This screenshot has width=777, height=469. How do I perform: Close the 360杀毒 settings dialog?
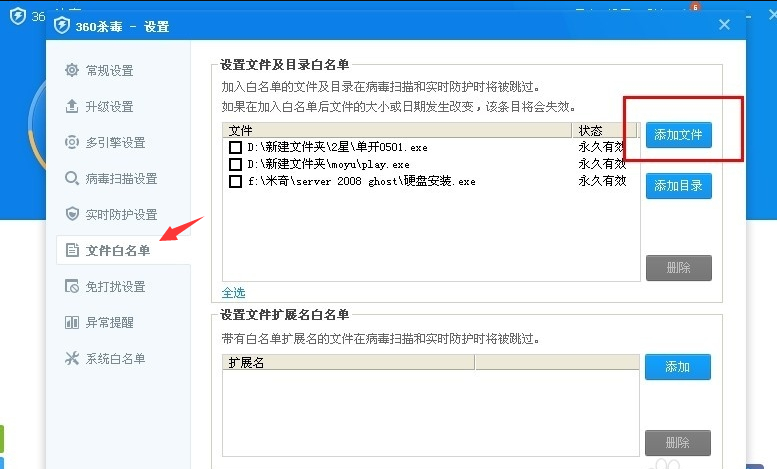pos(724,24)
